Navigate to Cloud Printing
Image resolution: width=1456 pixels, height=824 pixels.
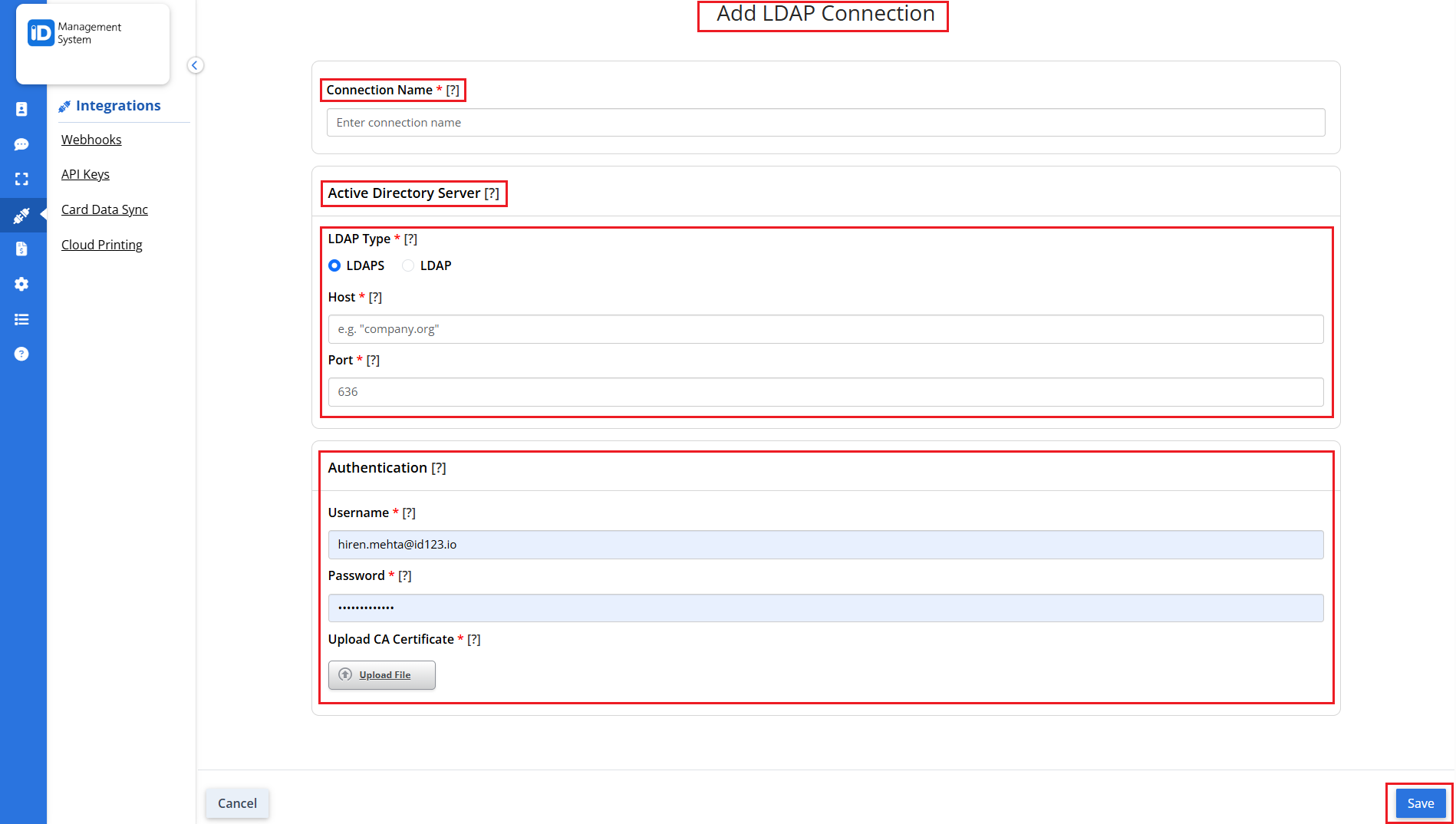point(101,245)
